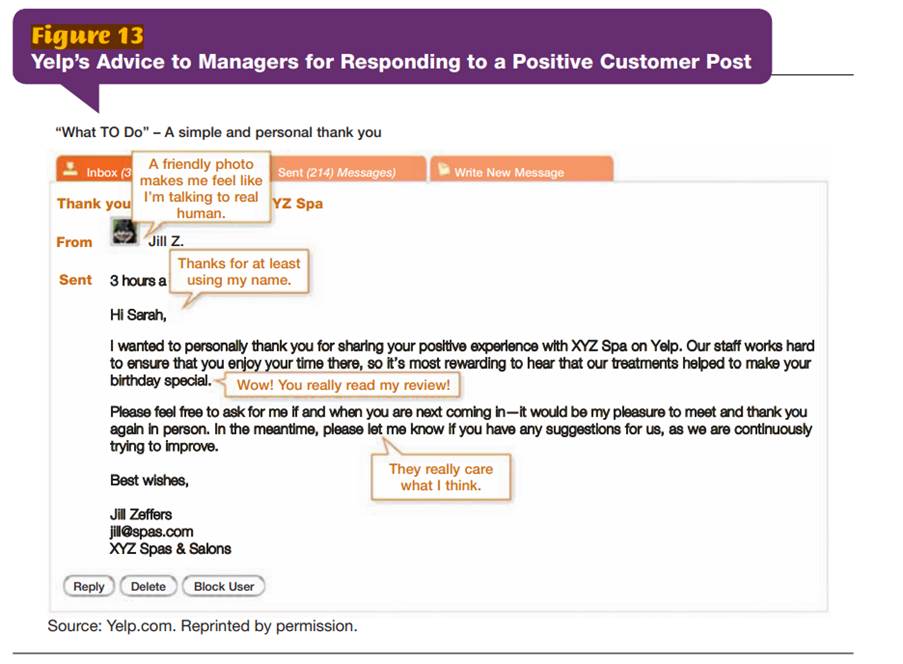Click the "Wow! You really read my review!" callout

tap(344, 385)
